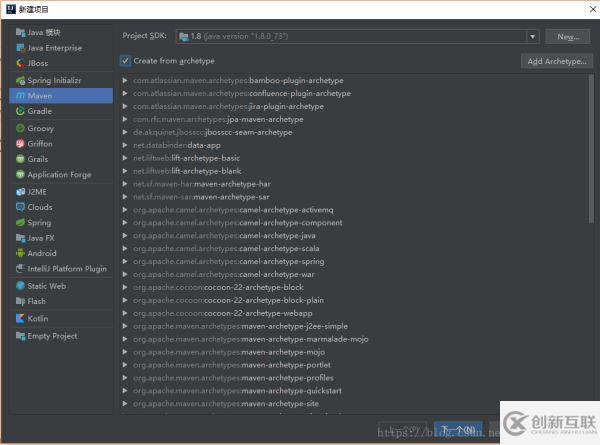Click the Flash icon
Viewport: 600px width, 445px height.
(20, 301)
